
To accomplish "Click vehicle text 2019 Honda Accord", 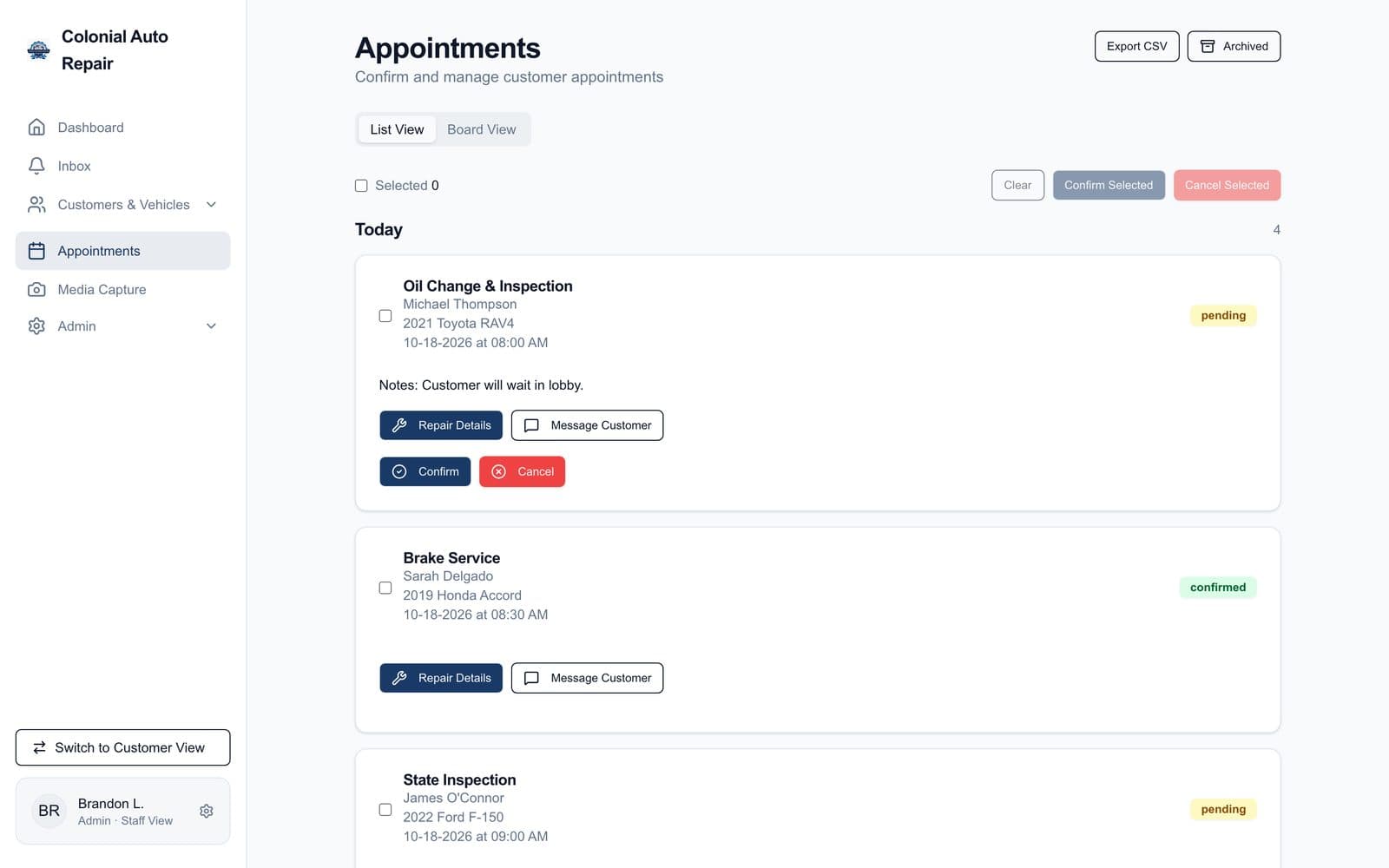I will tap(462, 595).
